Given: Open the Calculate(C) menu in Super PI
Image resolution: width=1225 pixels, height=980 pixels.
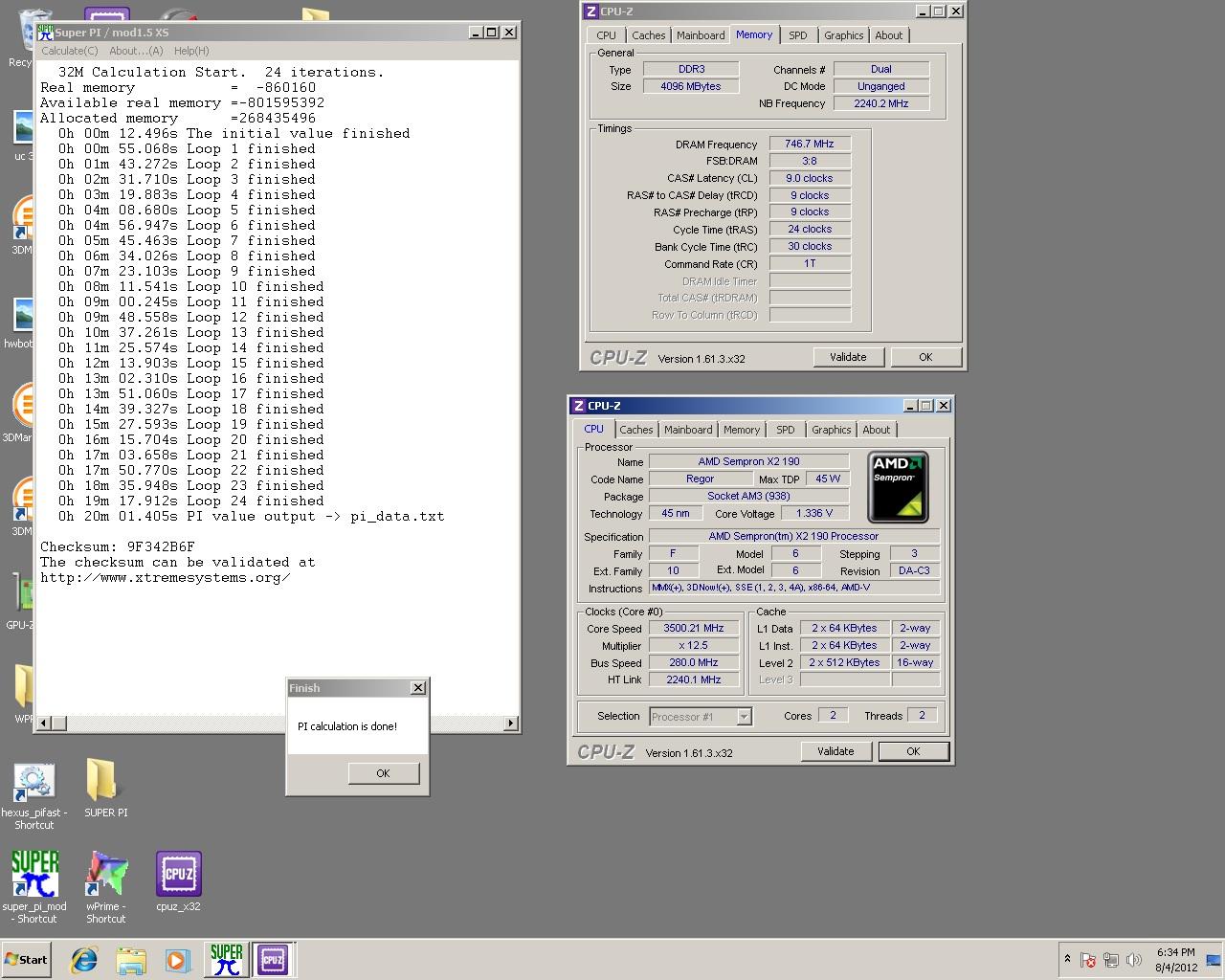Looking at the screenshot, I should [69, 51].
